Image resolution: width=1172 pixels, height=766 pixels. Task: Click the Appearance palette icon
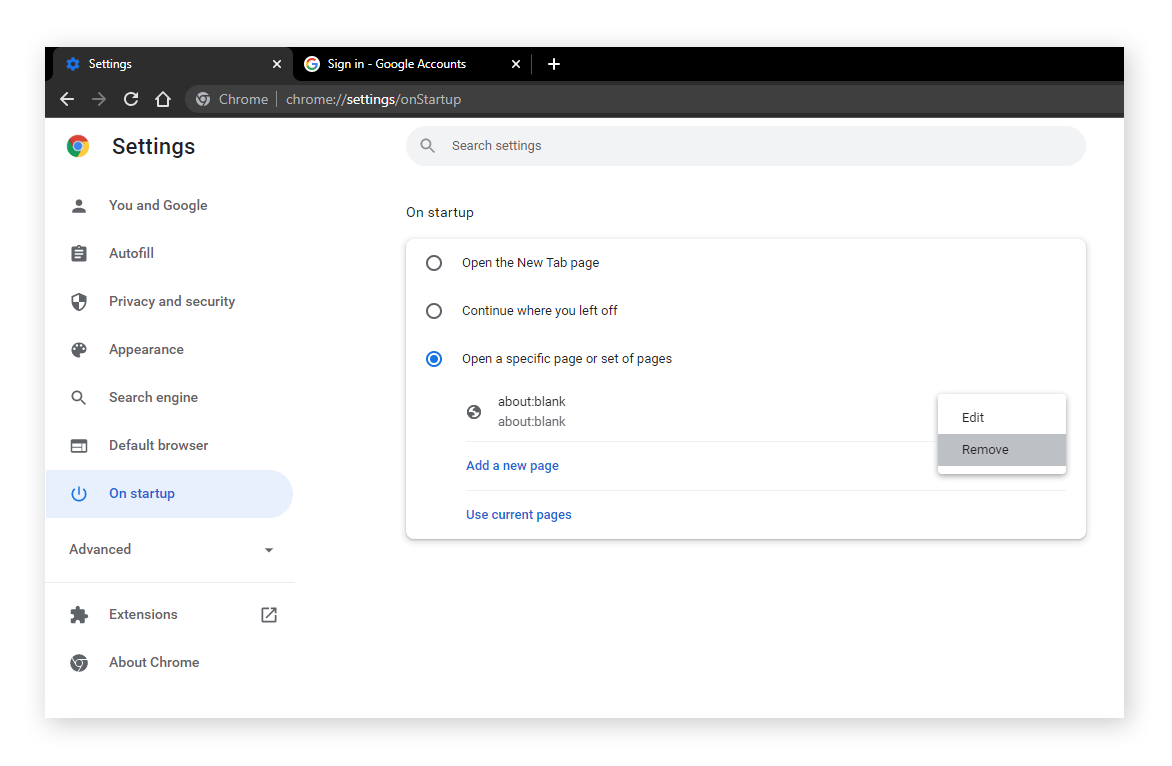click(79, 350)
